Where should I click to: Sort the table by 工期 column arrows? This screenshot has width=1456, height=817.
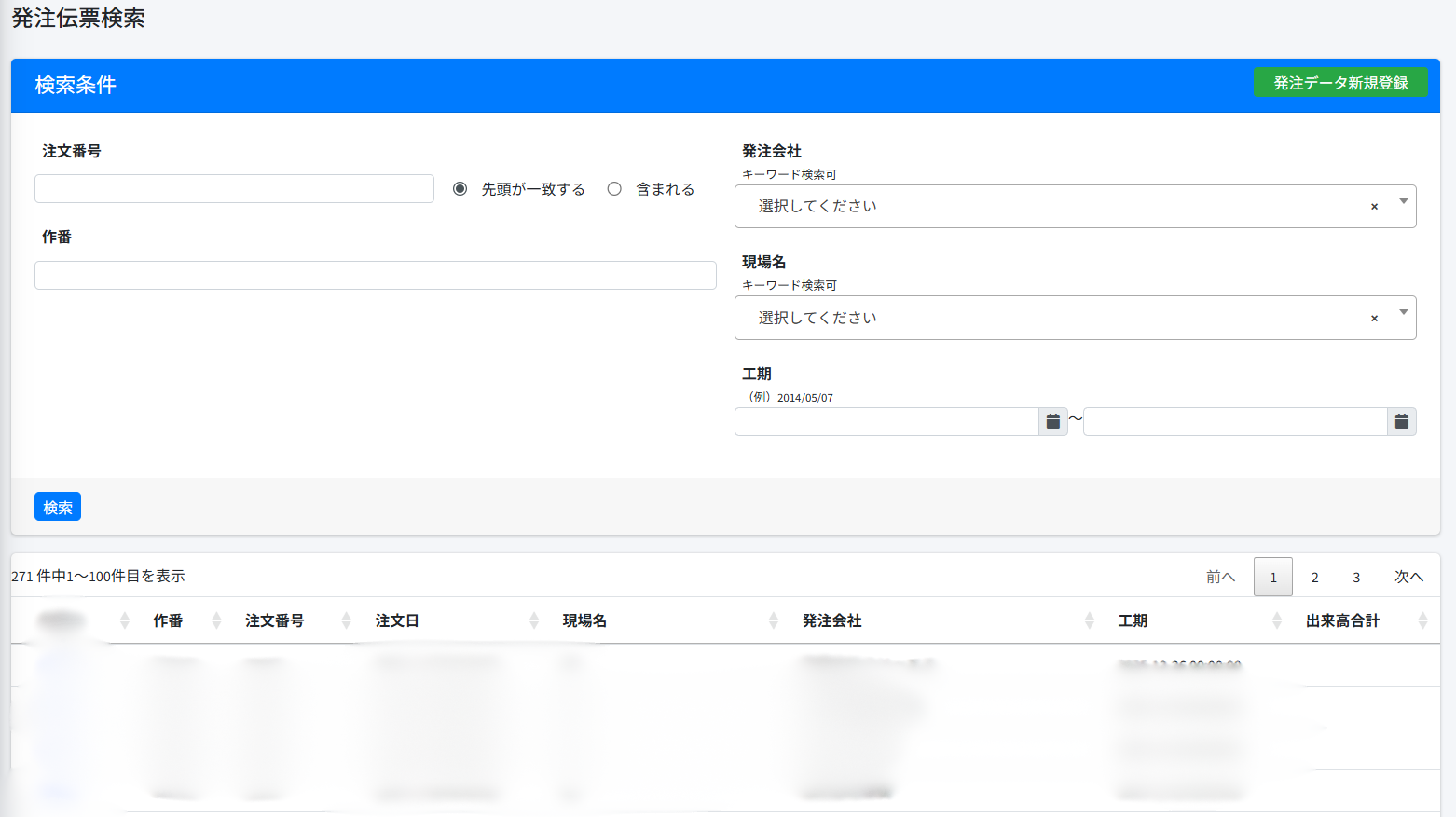click(1276, 620)
